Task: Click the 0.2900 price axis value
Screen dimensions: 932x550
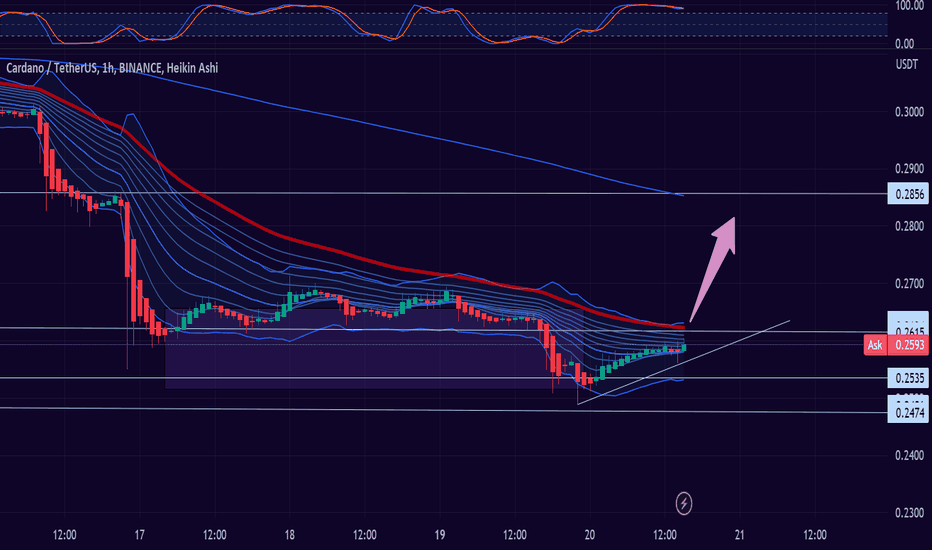Action: click(x=909, y=169)
